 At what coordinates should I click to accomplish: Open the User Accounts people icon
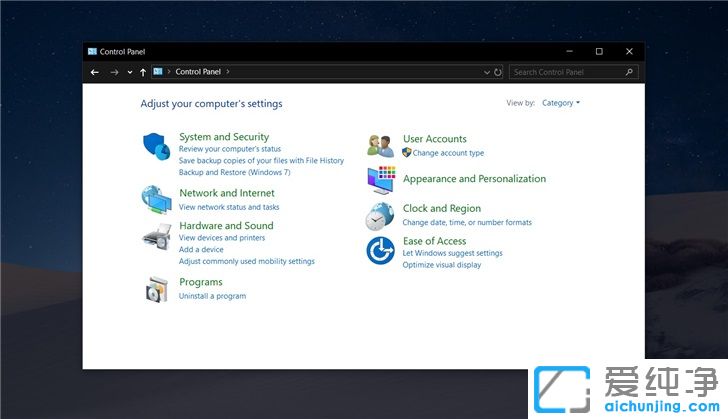[381, 146]
